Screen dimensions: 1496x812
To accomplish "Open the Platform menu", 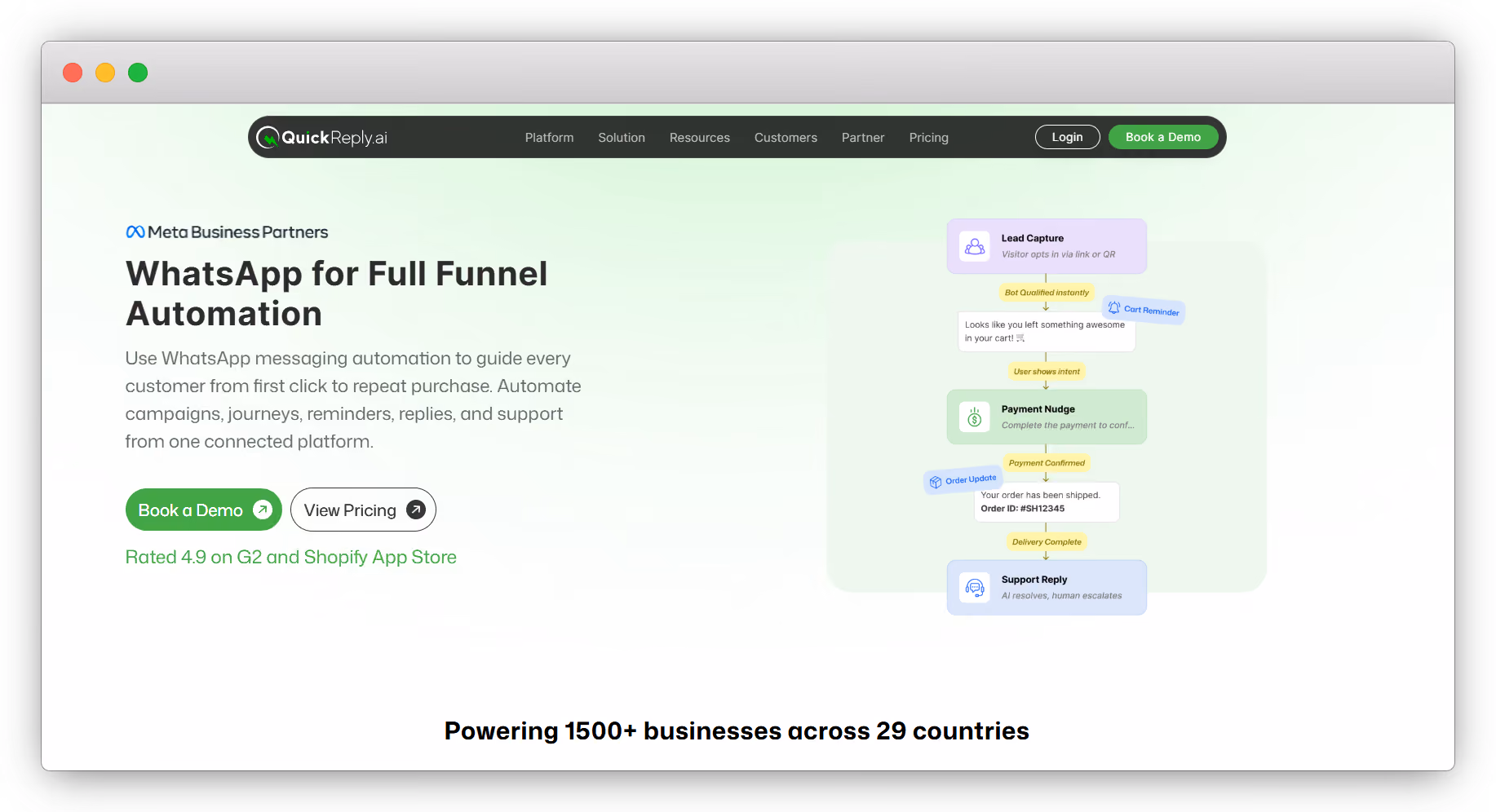I will [549, 138].
